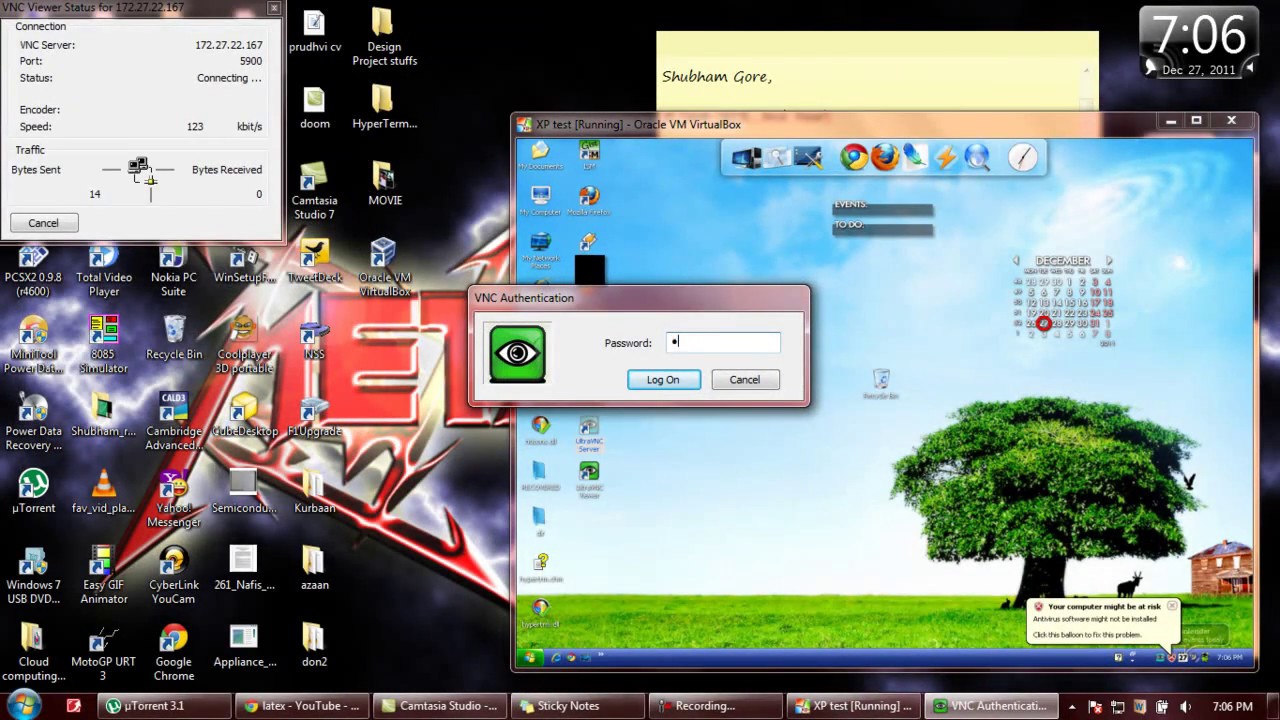Click the volume speaker tray icon
Screen dimensions: 1280x720
[x=1185, y=707]
